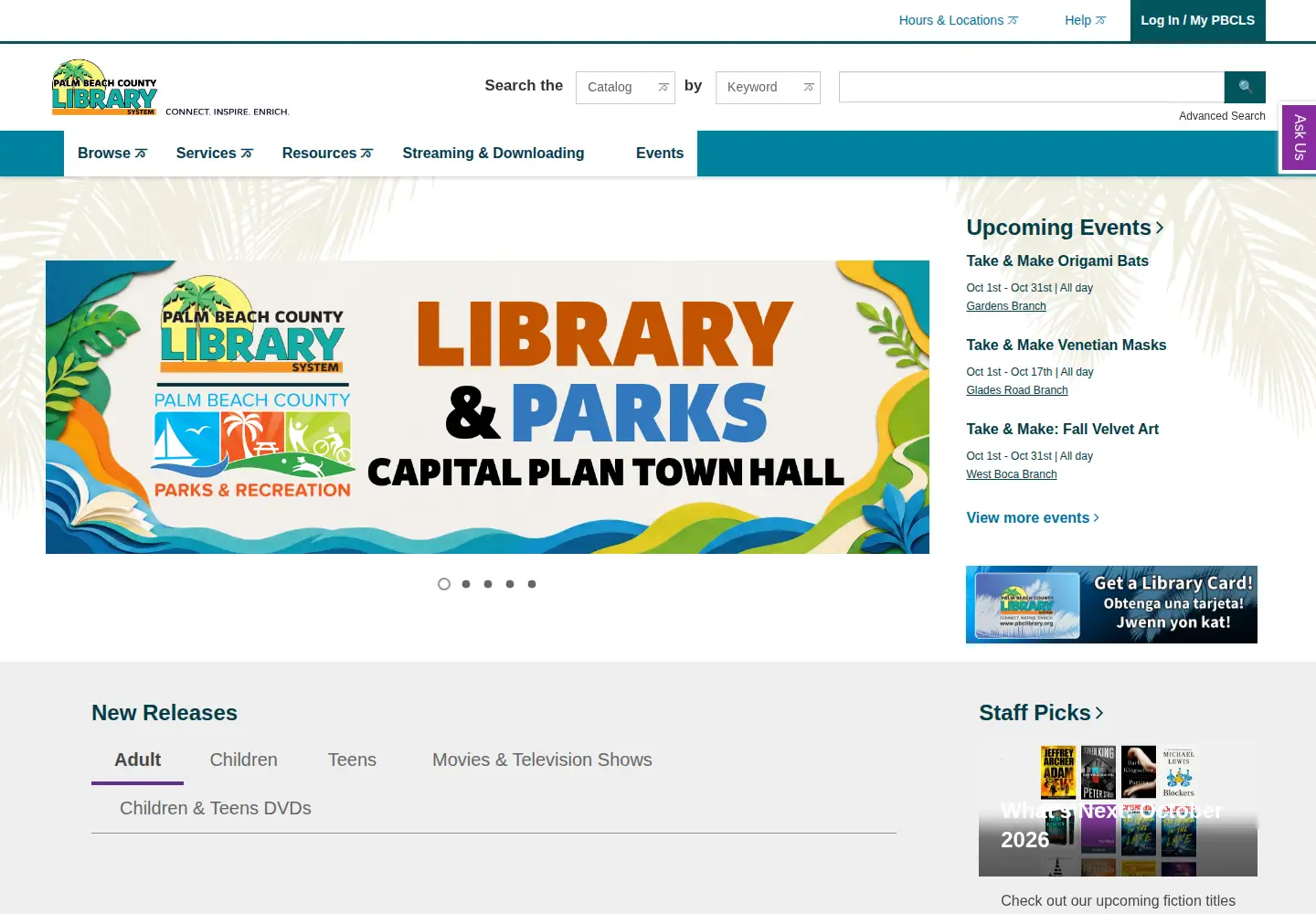Click the magnifier search button
The width and height of the screenshot is (1316, 914).
[x=1245, y=87]
